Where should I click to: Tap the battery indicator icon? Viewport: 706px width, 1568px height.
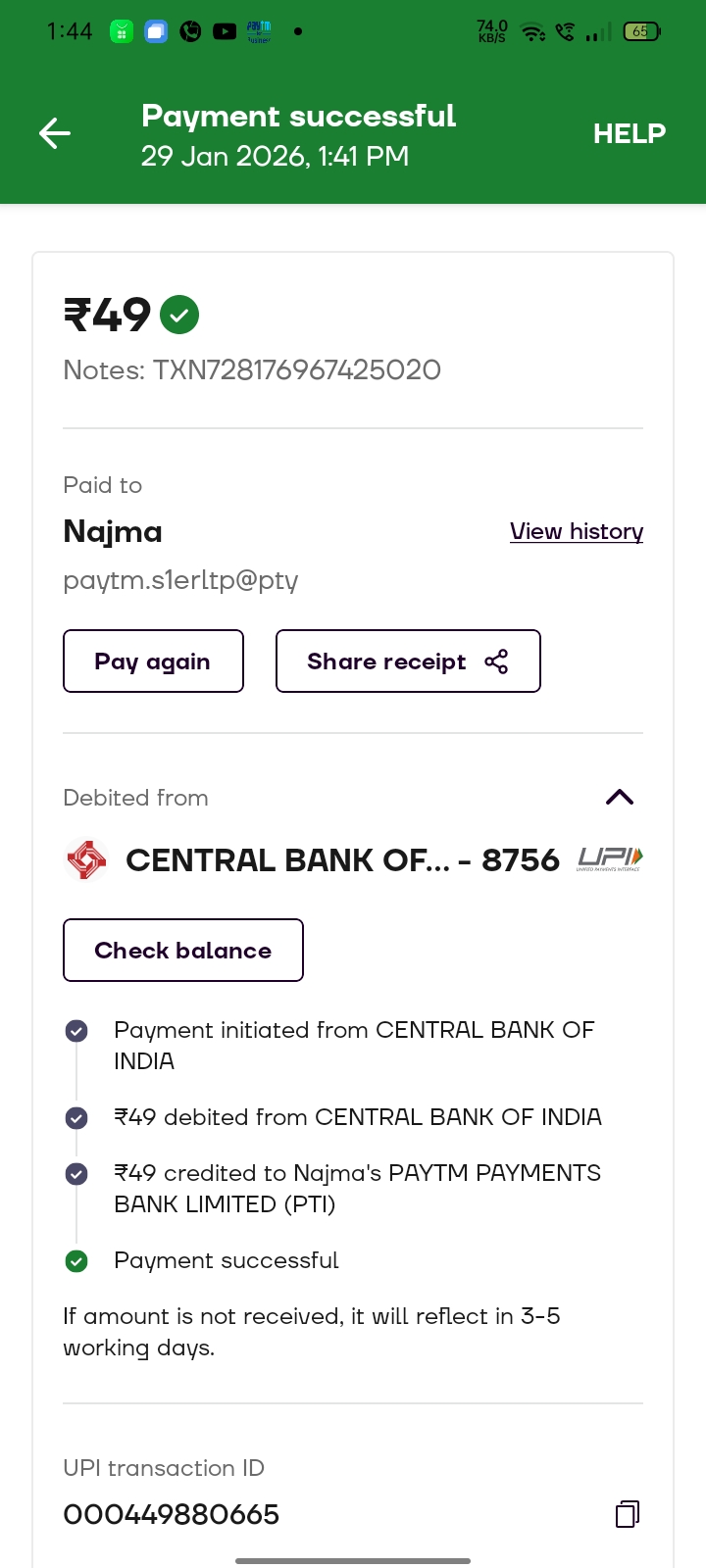click(641, 32)
